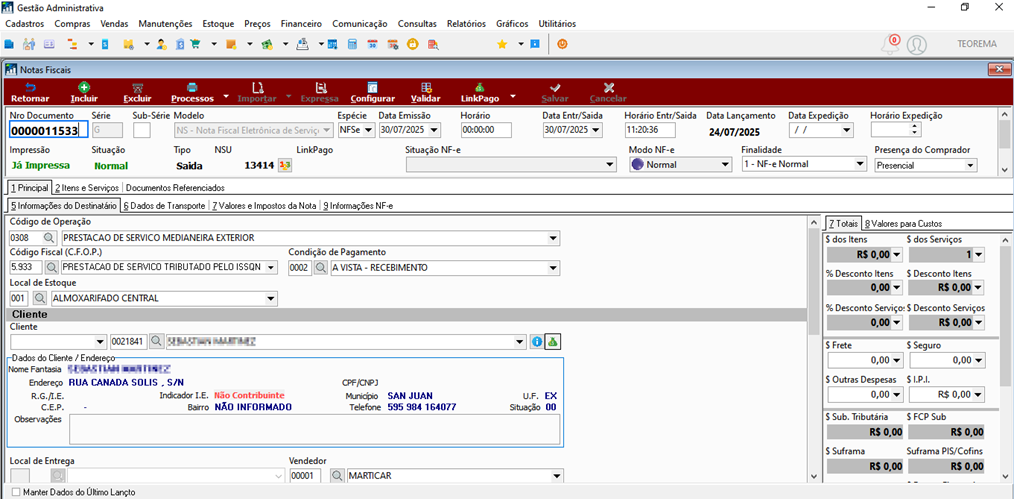Open the 6 Dados de Transporte tab

coord(164,206)
